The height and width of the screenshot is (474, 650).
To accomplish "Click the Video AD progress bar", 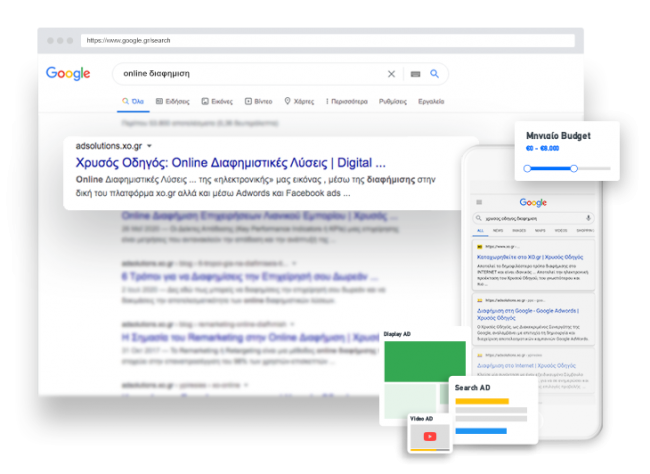I will [x=430, y=450].
